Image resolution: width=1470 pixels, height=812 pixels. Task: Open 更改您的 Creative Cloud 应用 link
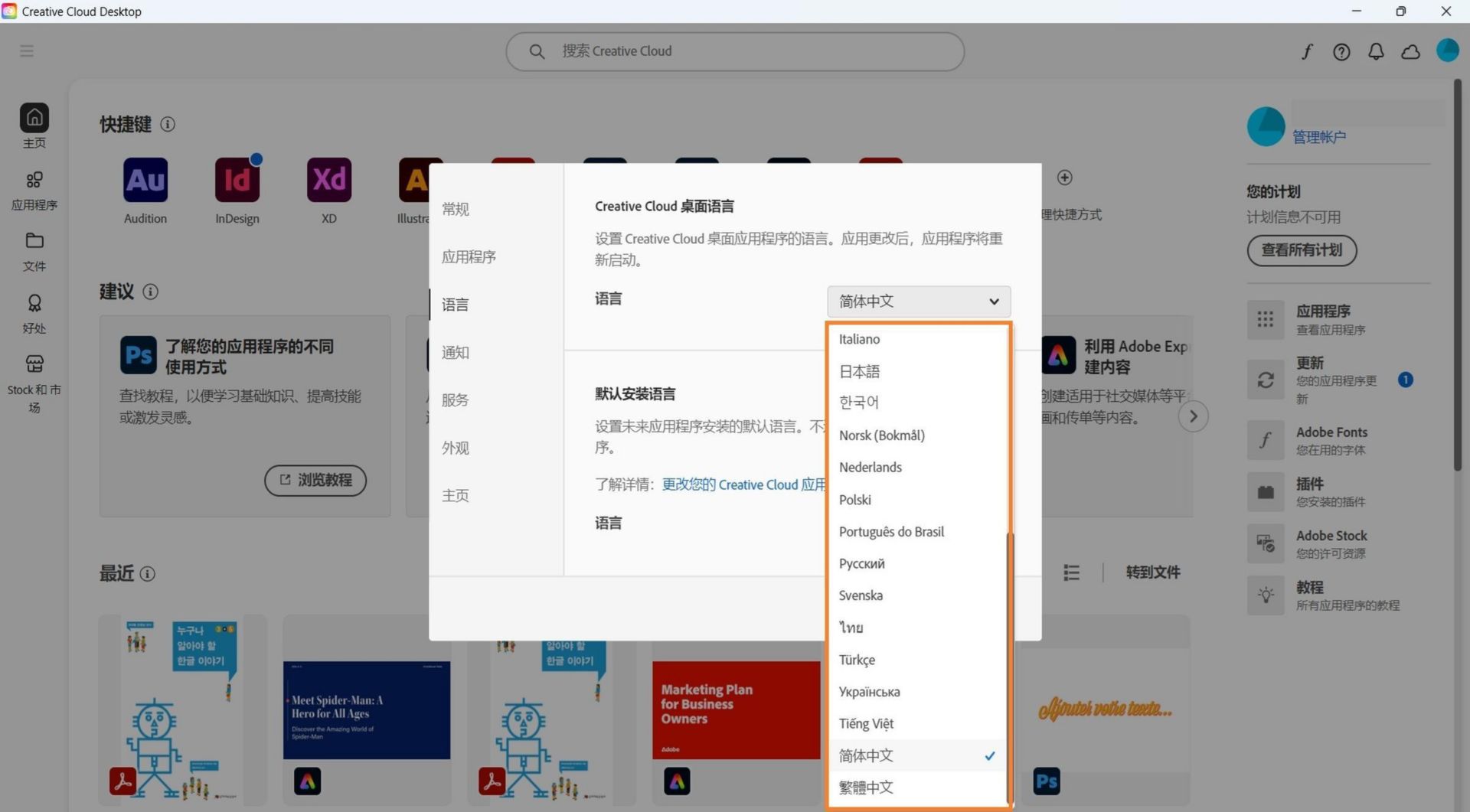coord(743,484)
